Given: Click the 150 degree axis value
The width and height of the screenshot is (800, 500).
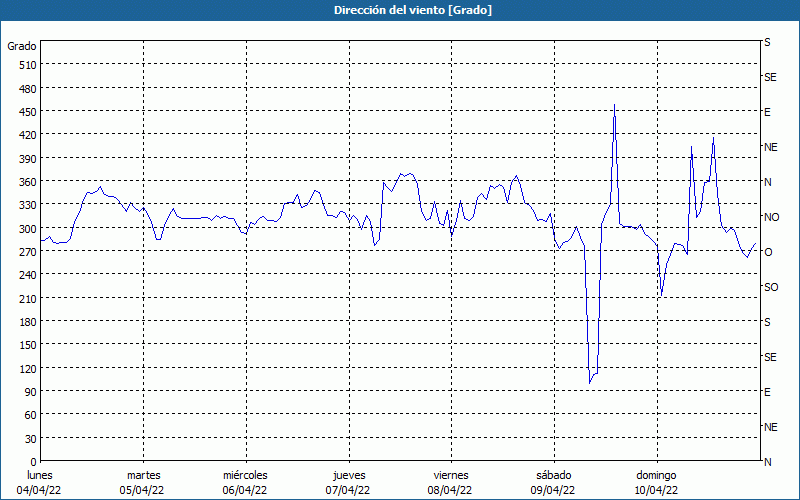Looking at the screenshot, I should coord(28,345).
